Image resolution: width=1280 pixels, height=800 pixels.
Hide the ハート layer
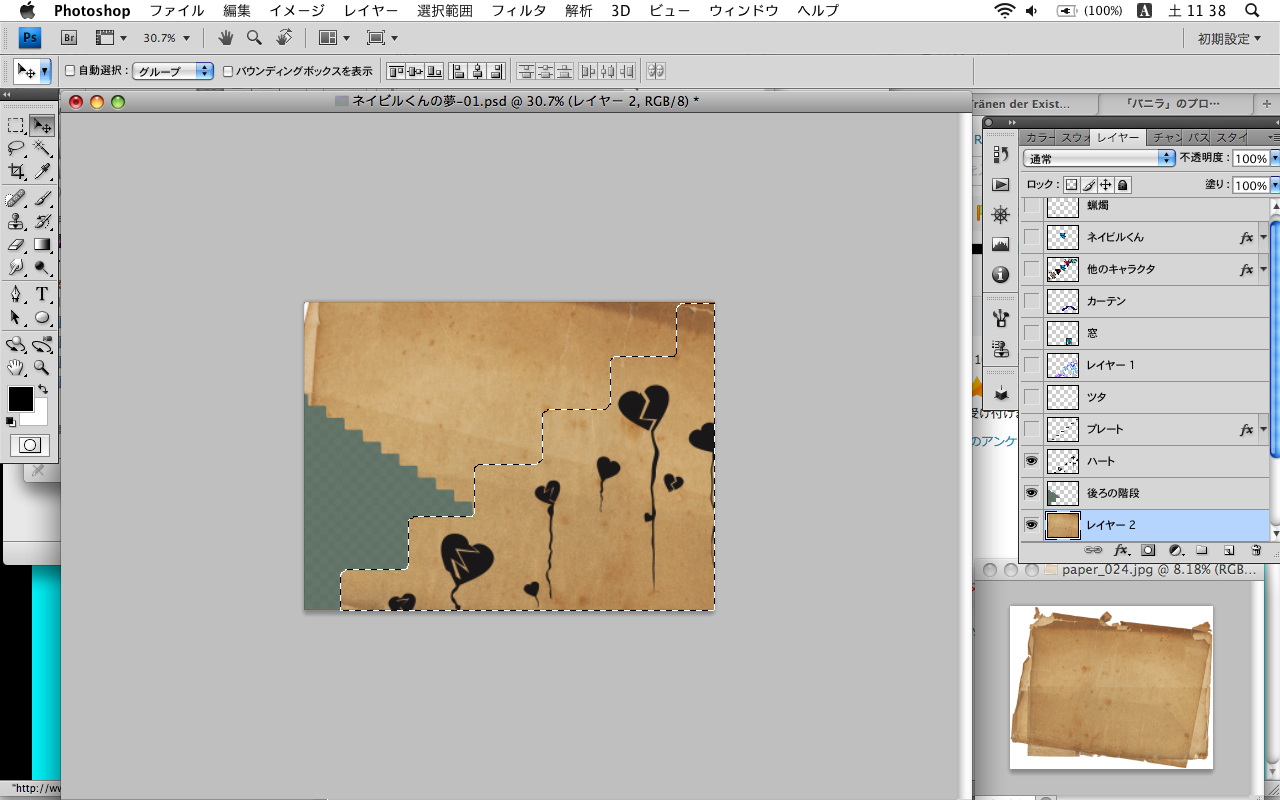click(1031, 461)
